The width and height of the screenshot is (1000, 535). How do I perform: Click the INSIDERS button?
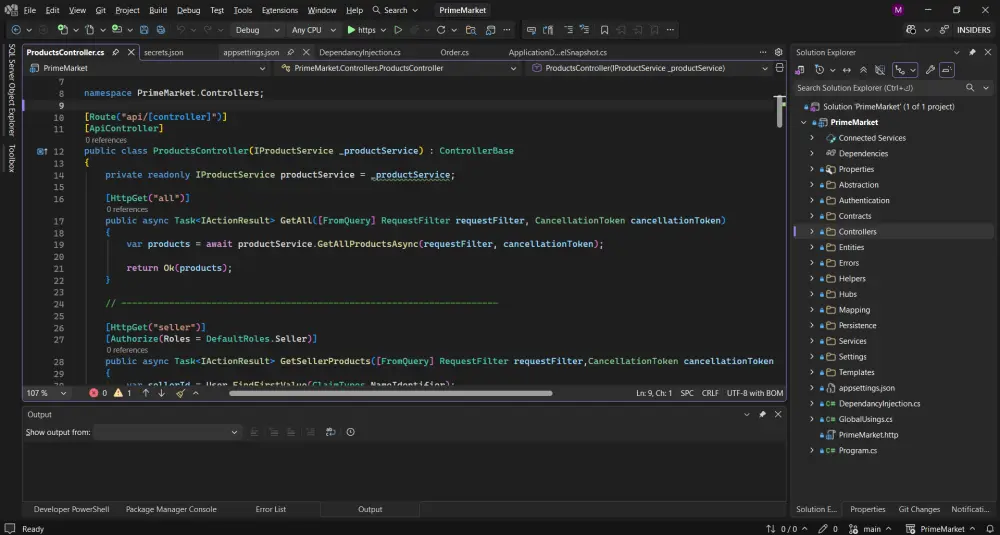[973, 30]
